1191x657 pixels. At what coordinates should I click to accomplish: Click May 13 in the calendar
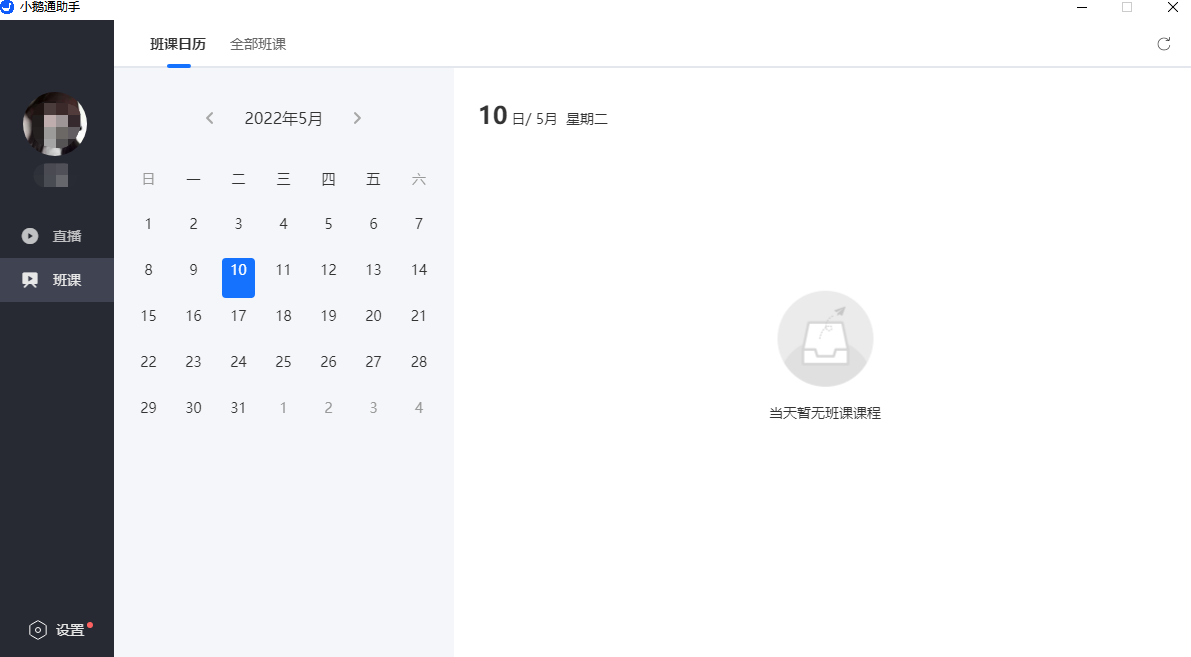coord(373,270)
